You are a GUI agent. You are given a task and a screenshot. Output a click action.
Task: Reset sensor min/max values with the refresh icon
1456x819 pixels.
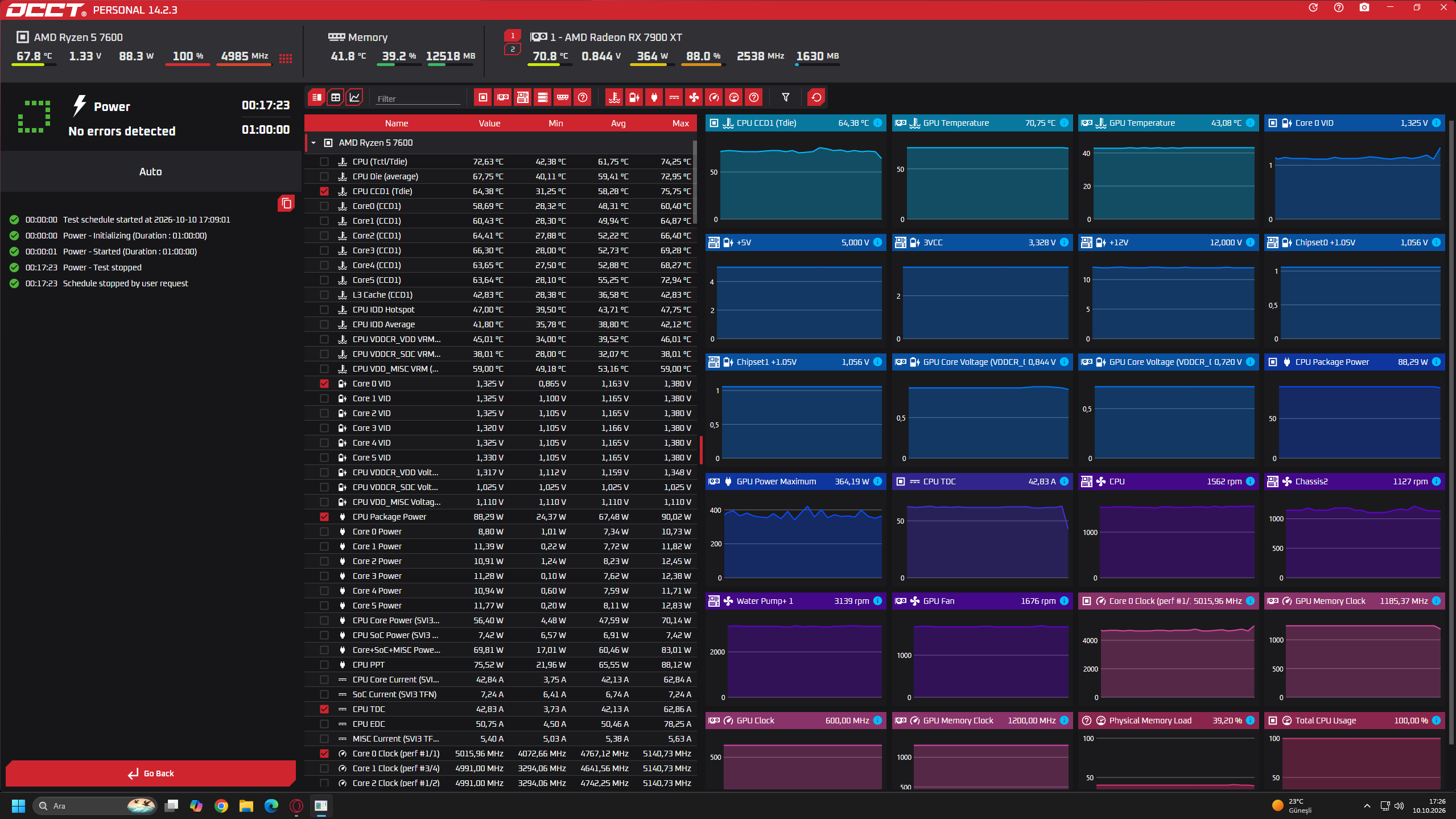click(816, 97)
